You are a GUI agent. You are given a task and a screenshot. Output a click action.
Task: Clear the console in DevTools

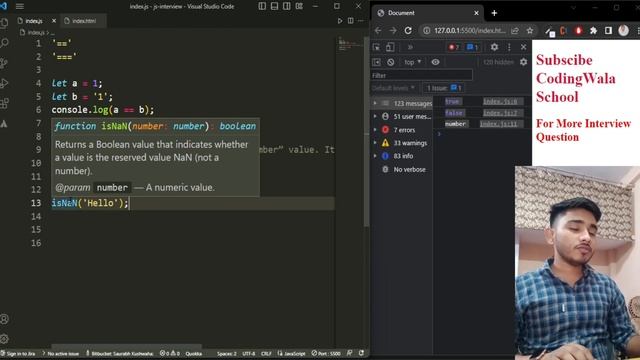(x=391, y=62)
